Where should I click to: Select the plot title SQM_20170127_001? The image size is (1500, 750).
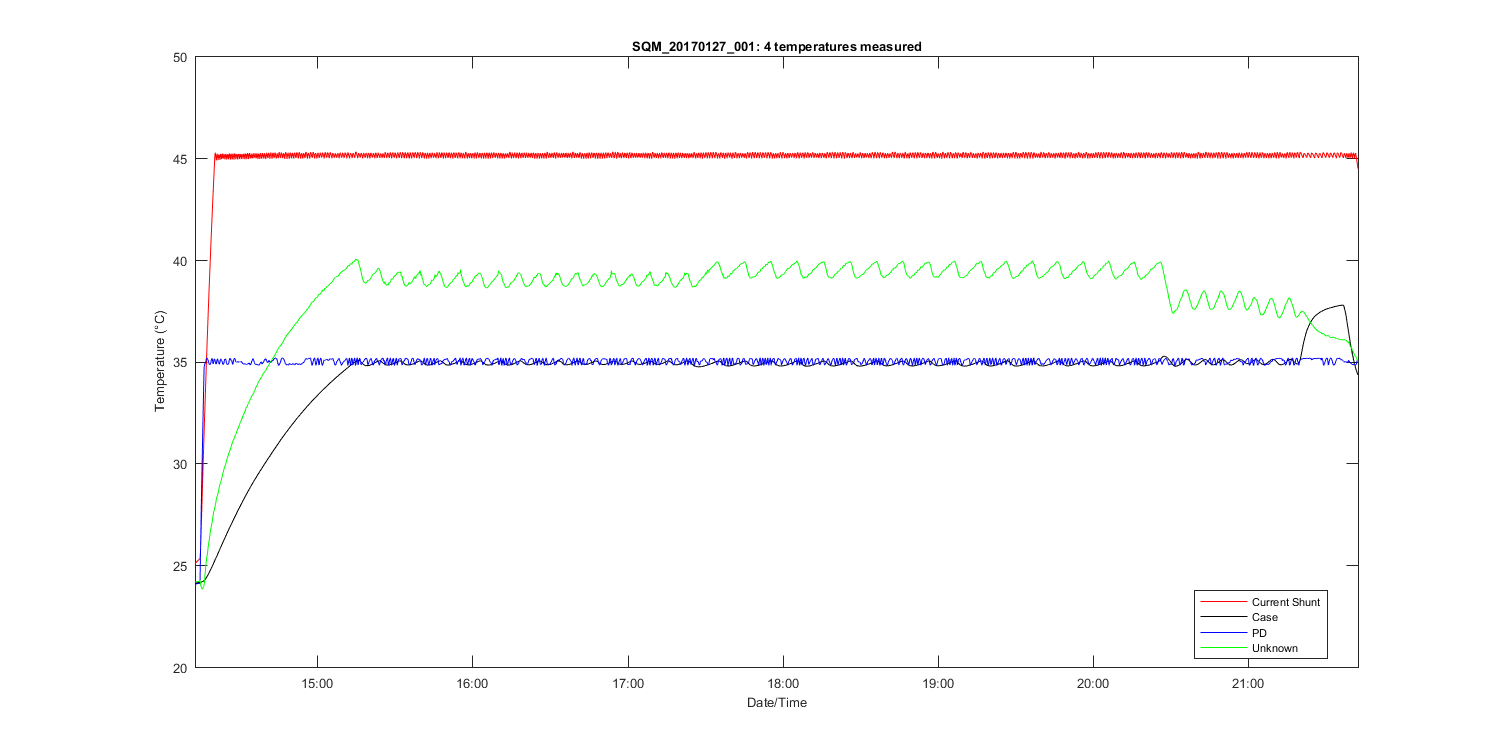[x=776, y=46]
